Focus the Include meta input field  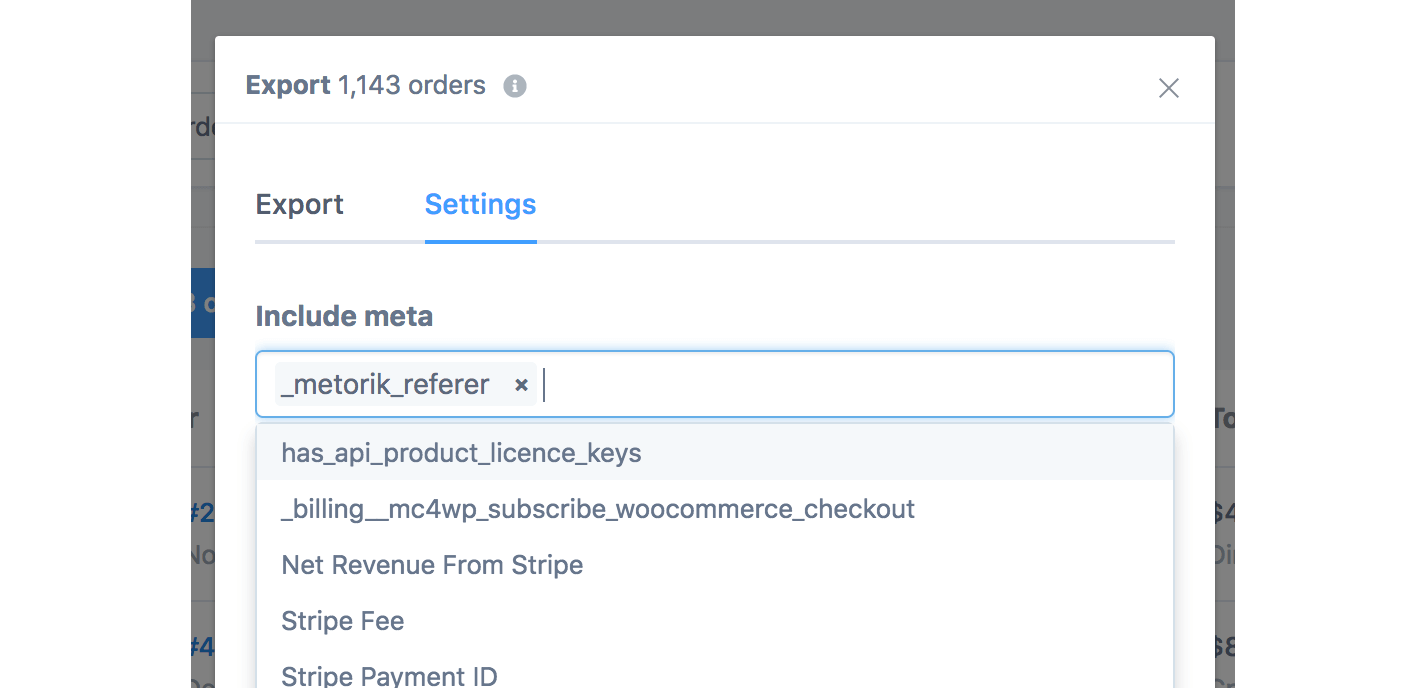click(850, 385)
